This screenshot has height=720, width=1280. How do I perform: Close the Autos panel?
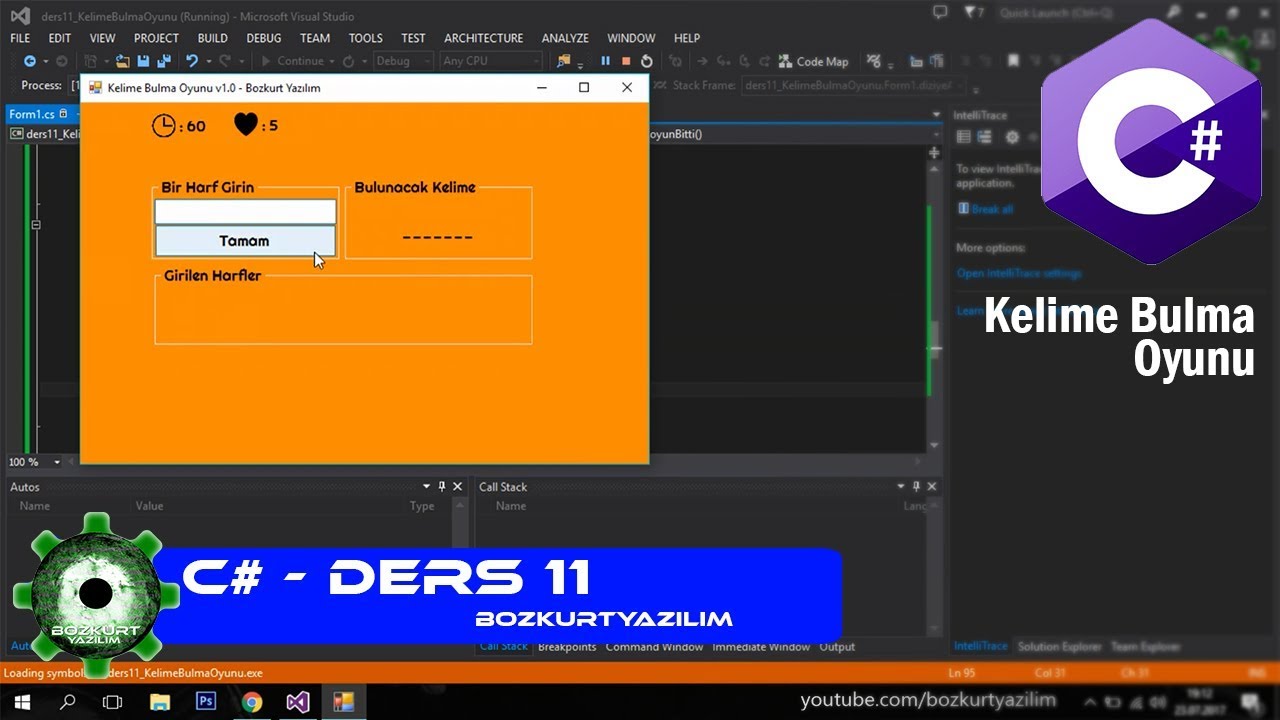[x=458, y=486]
